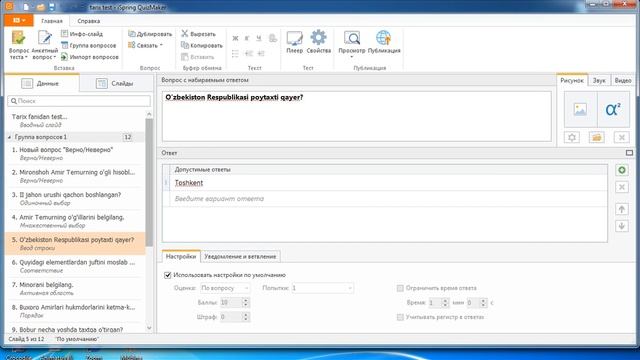Toggle Использовать настройки по умолчанию checkbox

168,275
